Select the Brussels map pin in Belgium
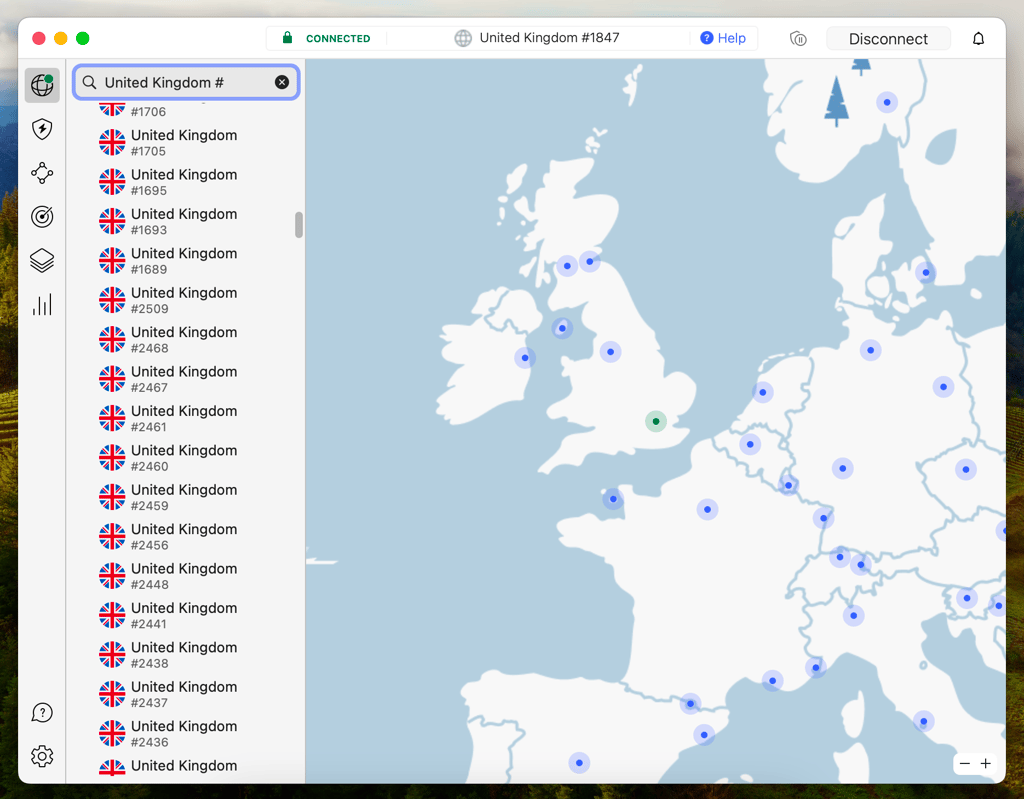 [x=750, y=444]
